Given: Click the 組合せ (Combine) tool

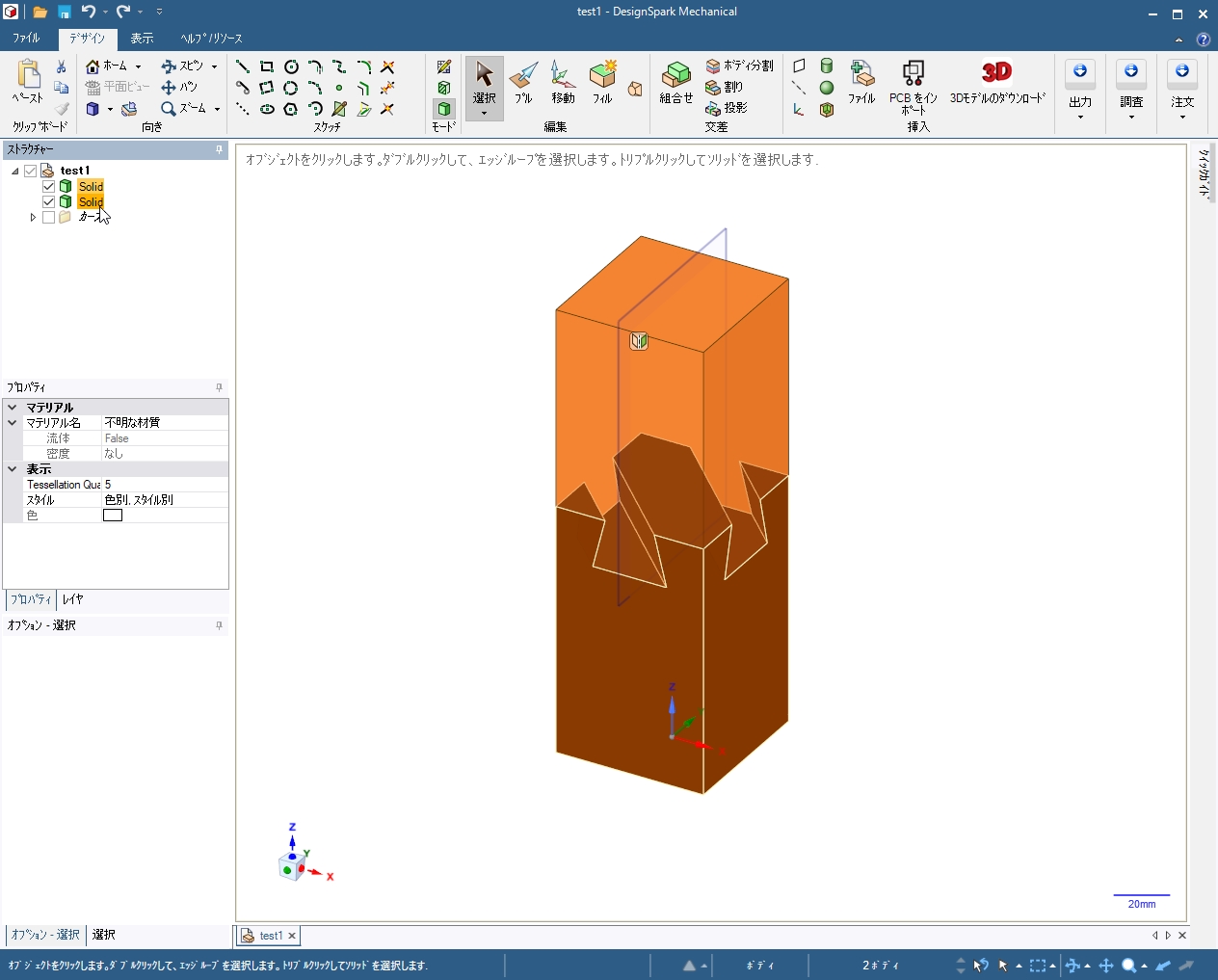Looking at the screenshot, I should tap(676, 83).
